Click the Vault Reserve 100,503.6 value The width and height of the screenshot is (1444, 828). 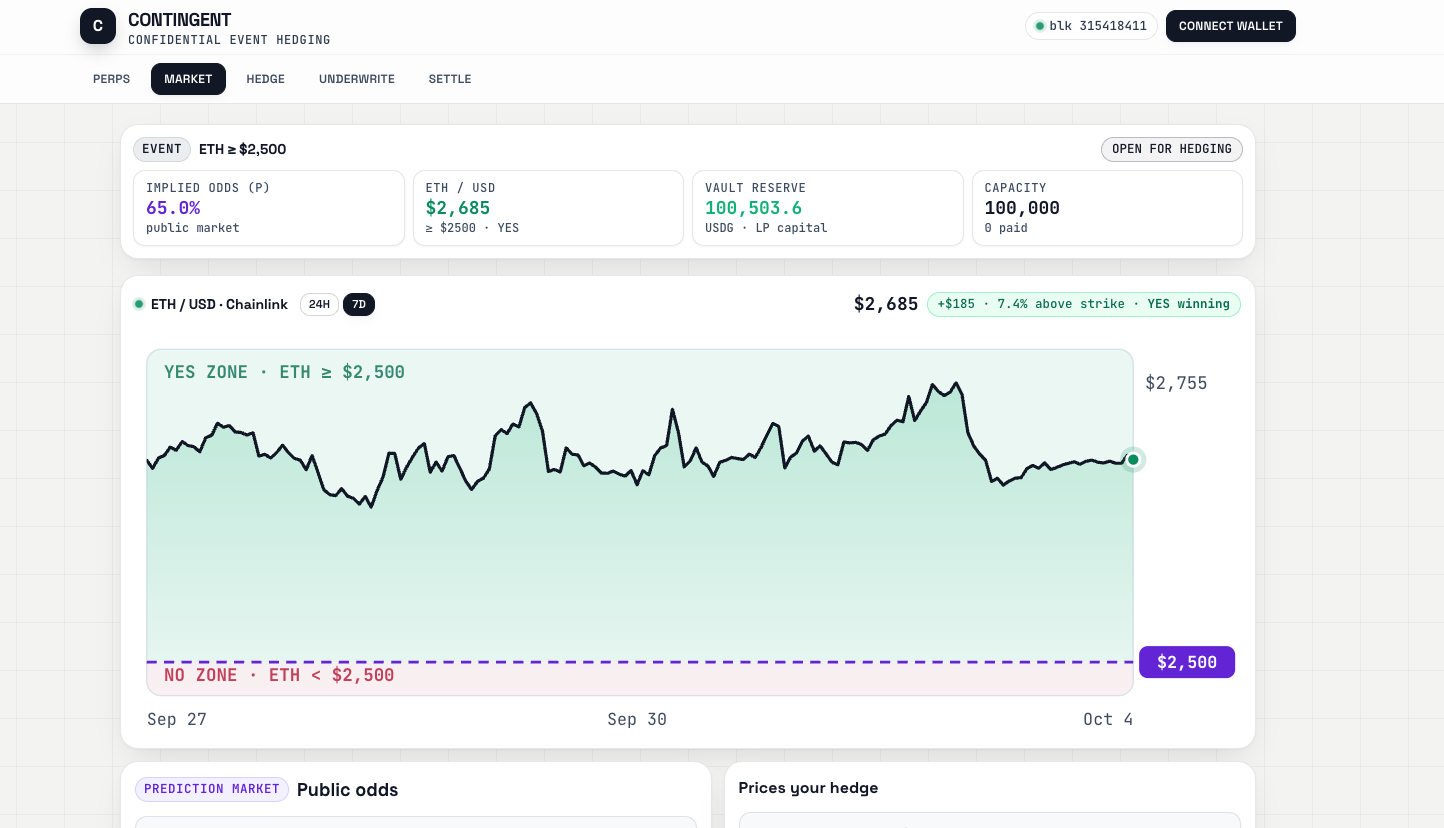753,208
